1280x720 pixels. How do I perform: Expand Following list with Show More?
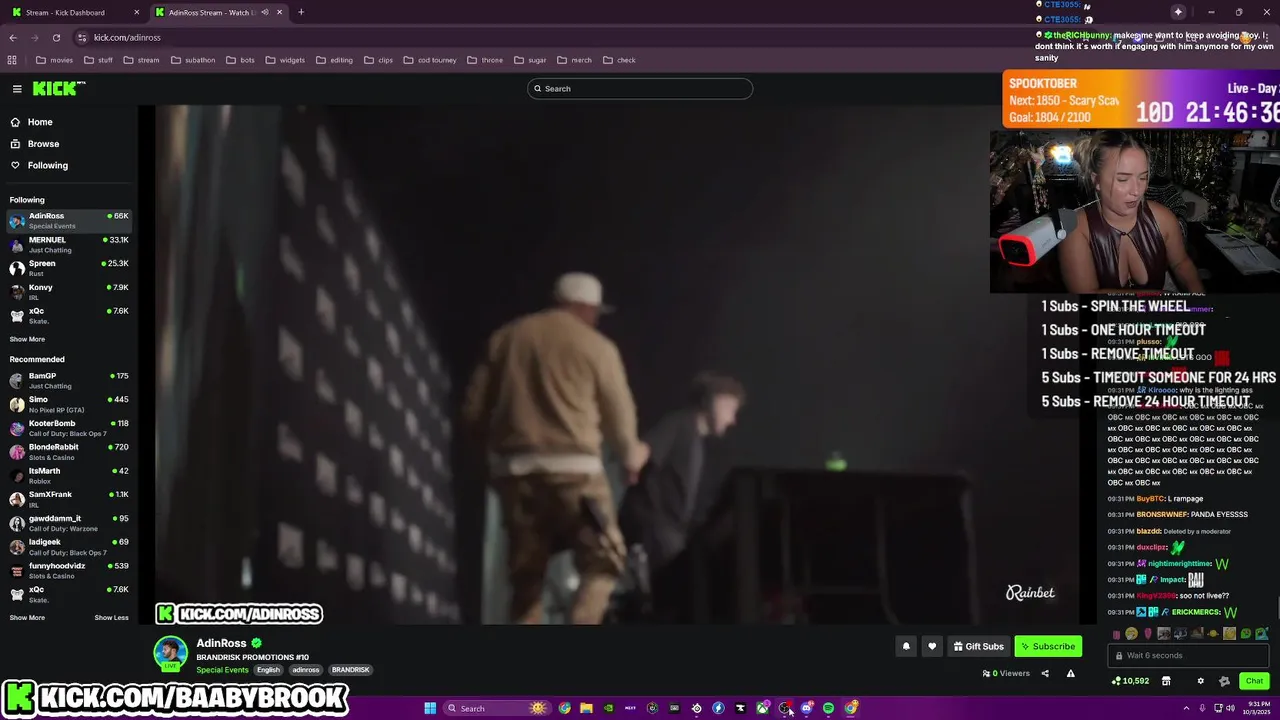(x=27, y=339)
